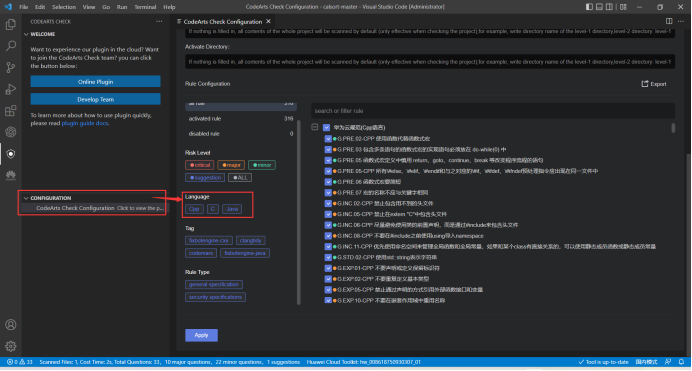The height and width of the screenshot is (371, 692).
Task: Open the File menu
Action: pos(24,7)
